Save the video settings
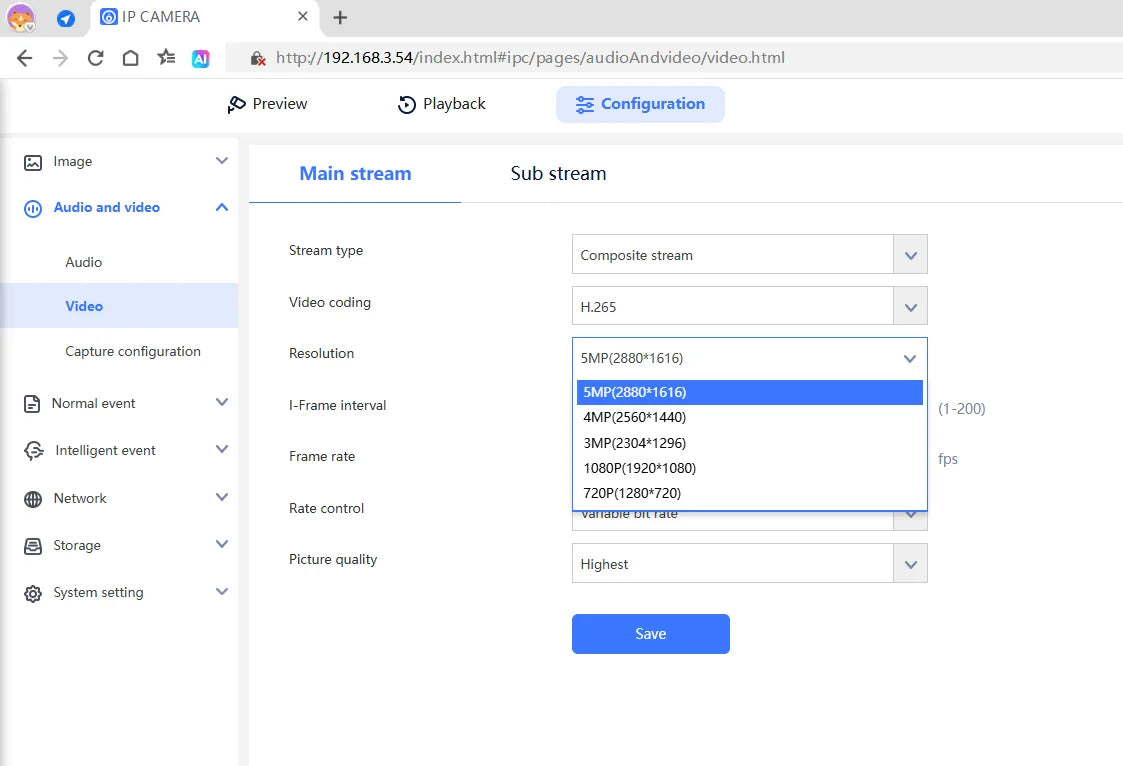 pos(650,634)
